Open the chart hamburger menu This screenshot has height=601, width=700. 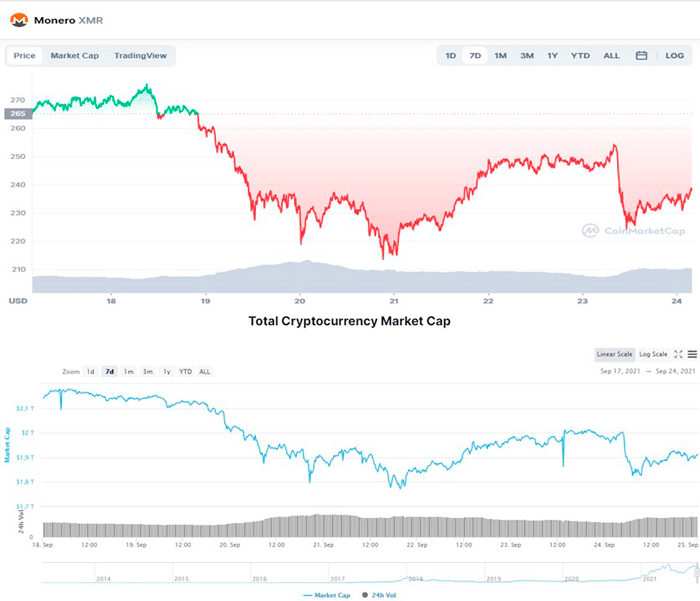[692, 354]
